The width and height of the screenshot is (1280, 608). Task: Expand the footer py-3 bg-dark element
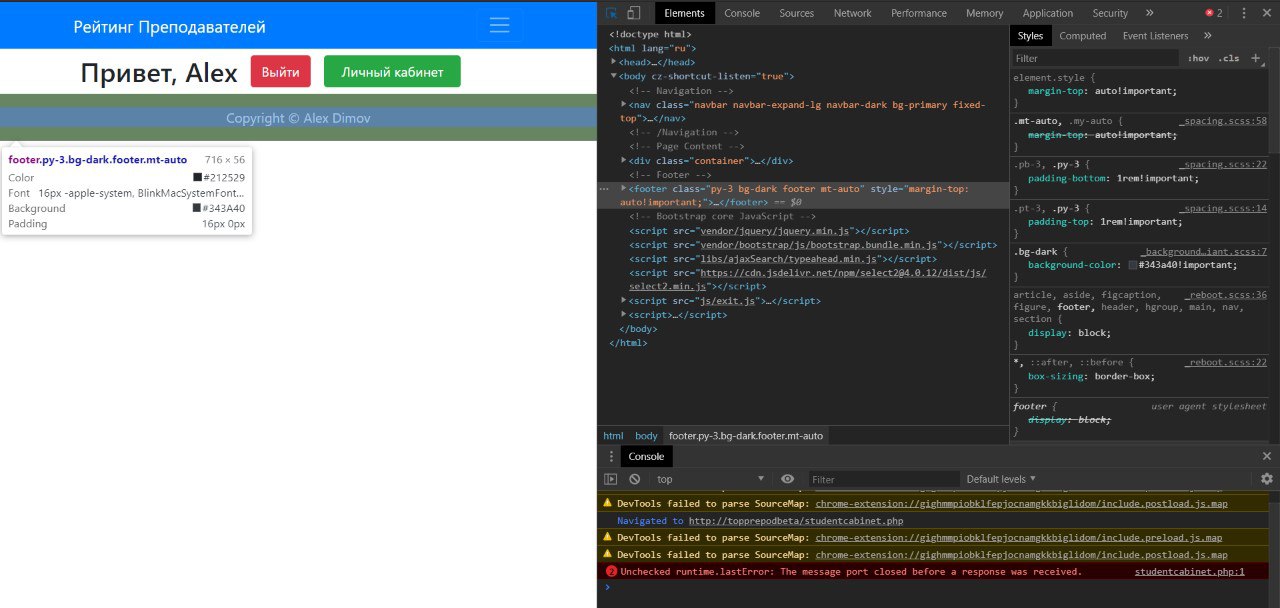click(x=625, y=188)
